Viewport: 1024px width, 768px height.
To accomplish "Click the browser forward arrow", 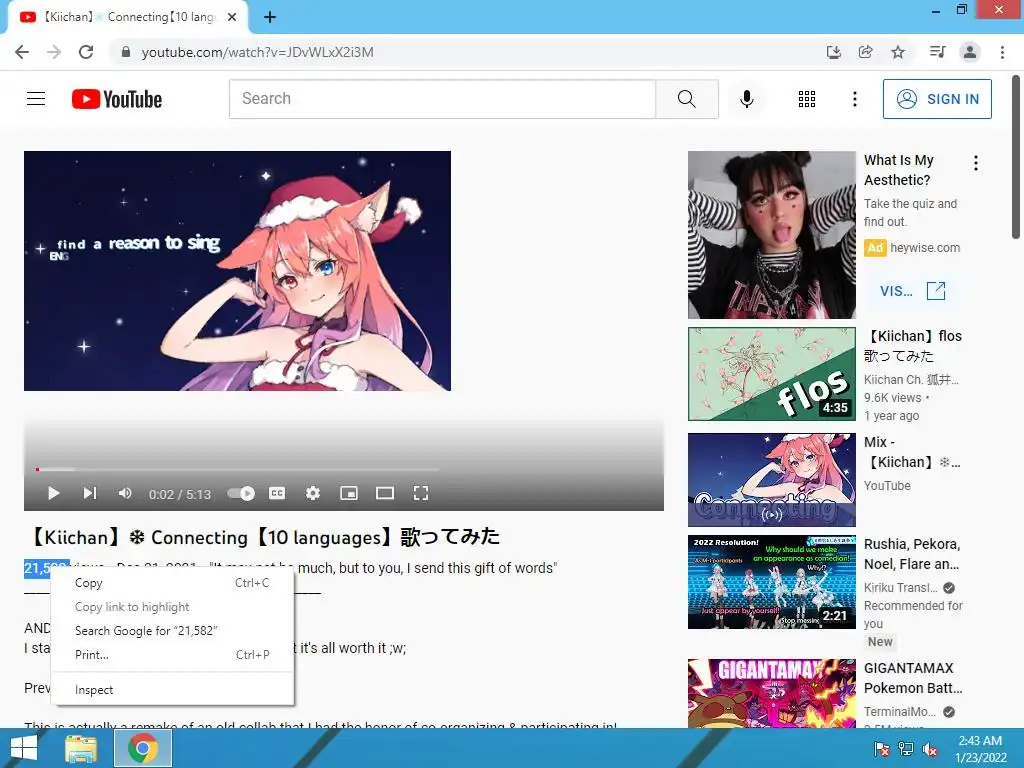I will 54,52.
